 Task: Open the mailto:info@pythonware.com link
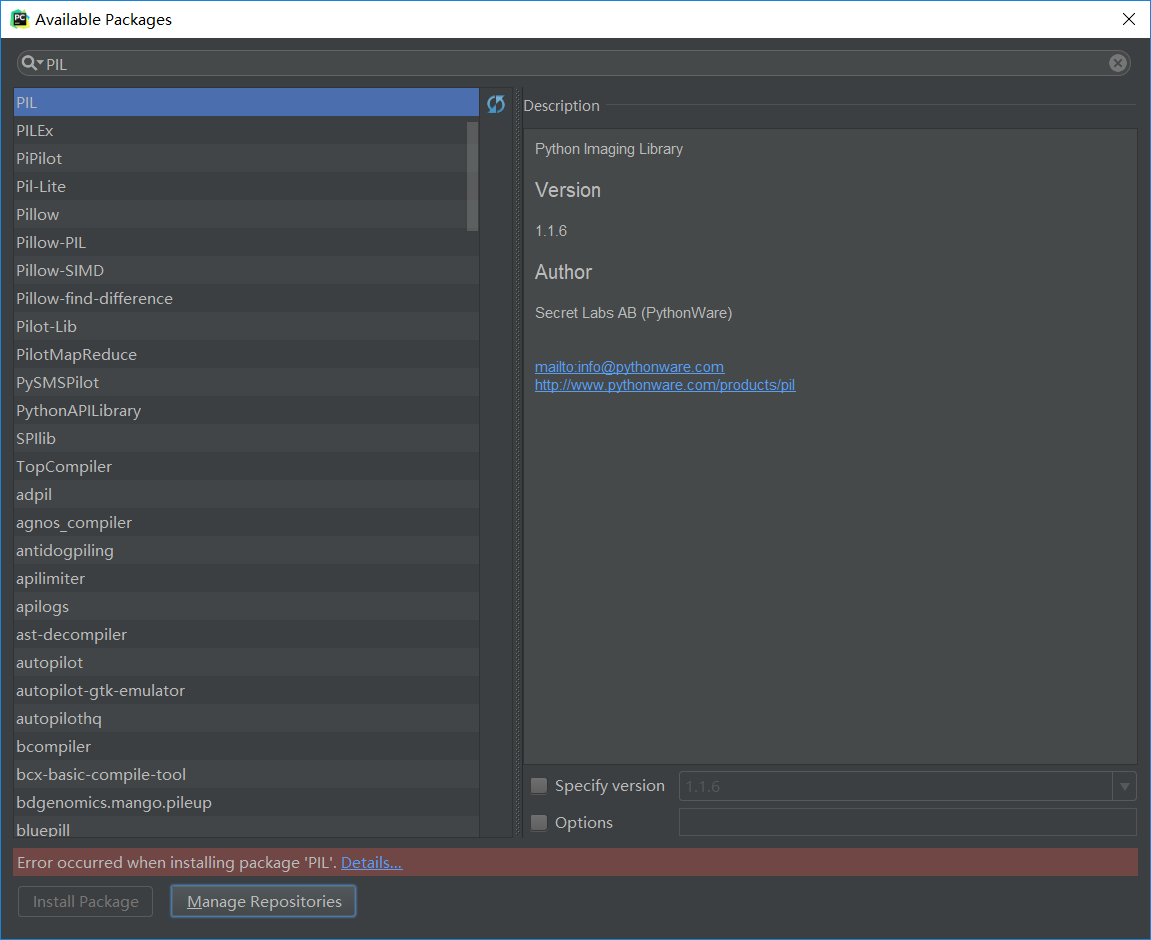629,367
